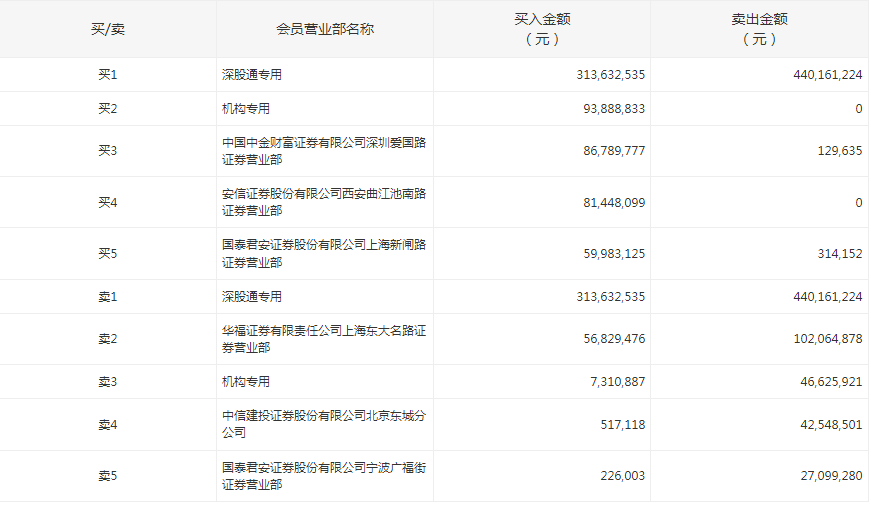Click the 买/卖 column header

click(x=108, y=29)
